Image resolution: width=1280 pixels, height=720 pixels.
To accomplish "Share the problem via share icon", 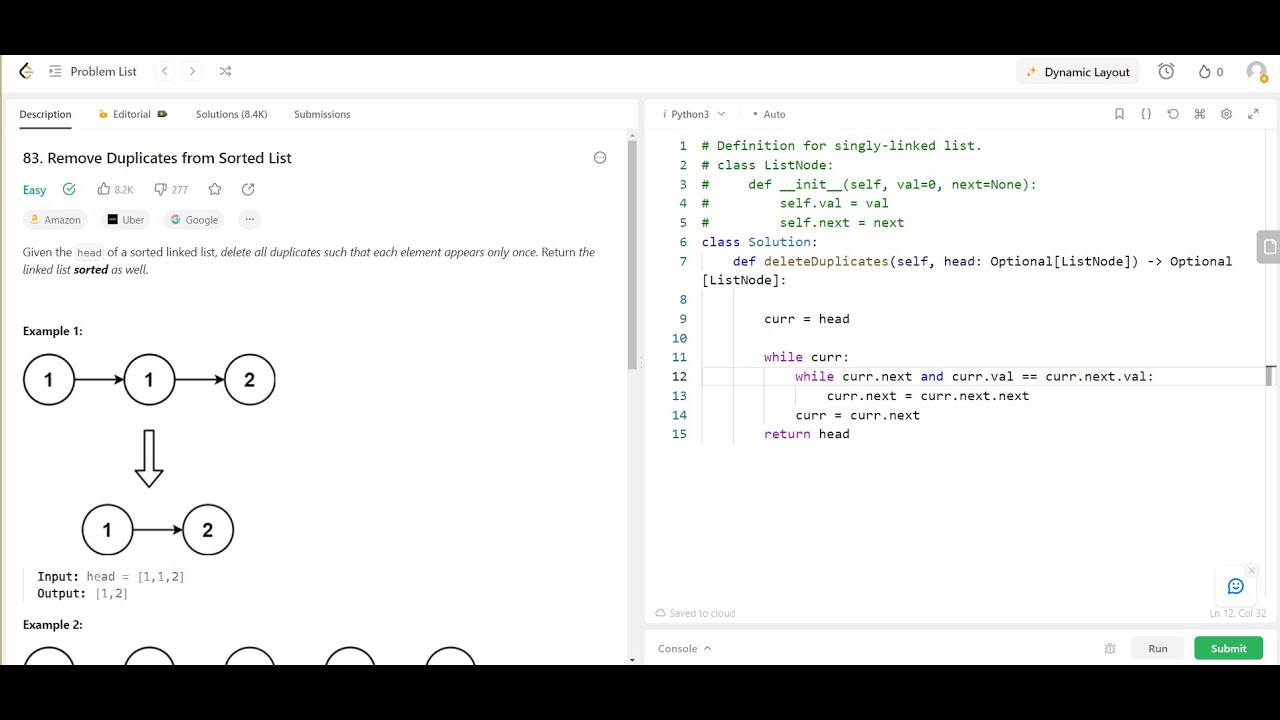I will pos(248,189).
